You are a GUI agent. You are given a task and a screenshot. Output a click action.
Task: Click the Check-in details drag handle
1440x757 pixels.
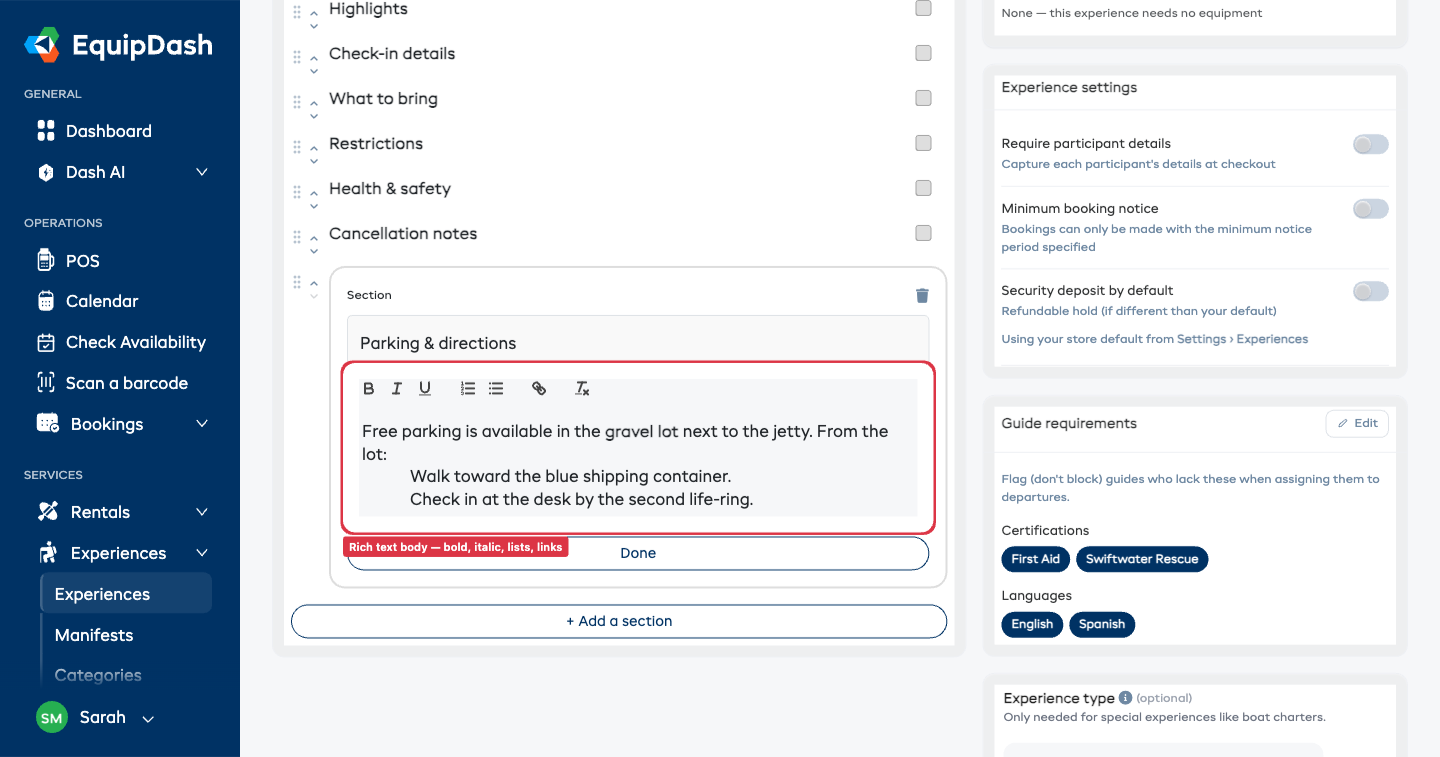coord(297,57)
